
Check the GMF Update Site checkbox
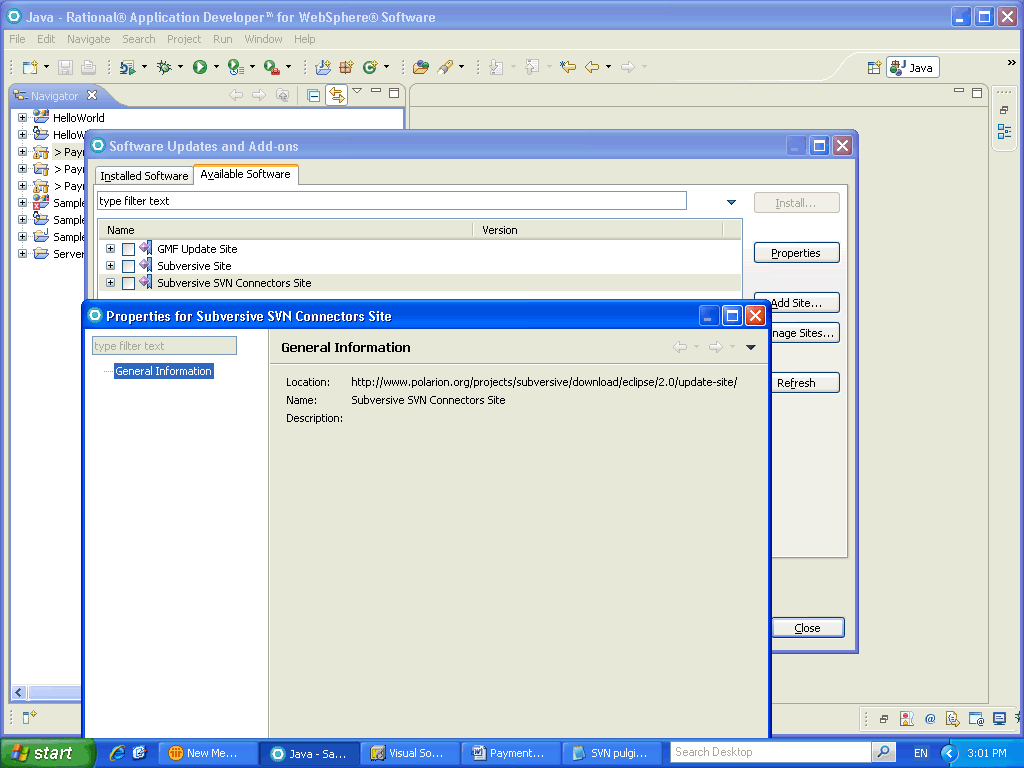tap(129, 249)
